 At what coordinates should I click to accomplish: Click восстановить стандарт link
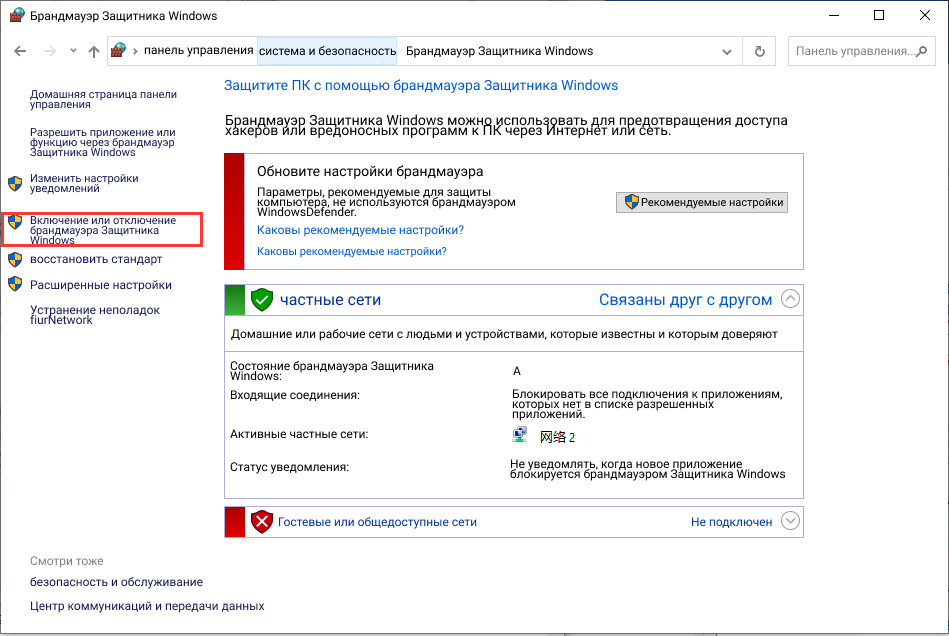[x=95, y=259]
